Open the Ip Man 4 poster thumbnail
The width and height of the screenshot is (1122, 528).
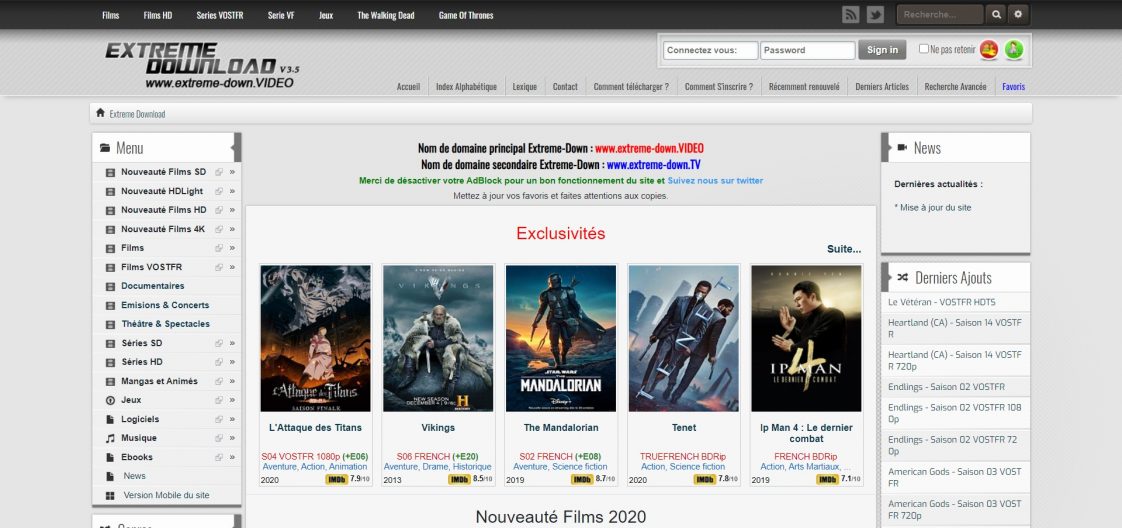click(806, 338)
